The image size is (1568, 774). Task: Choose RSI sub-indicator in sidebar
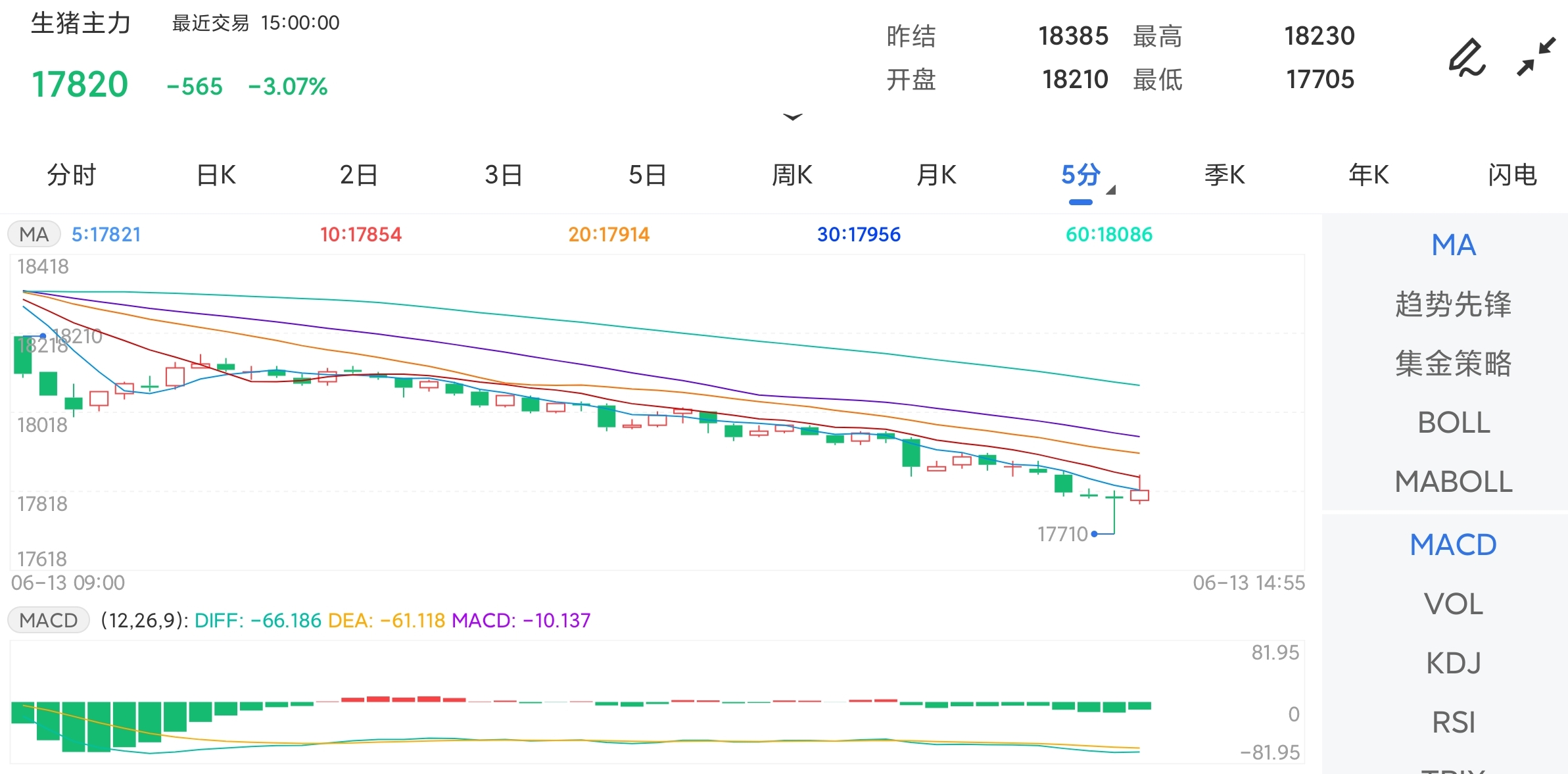[1454, 723]
